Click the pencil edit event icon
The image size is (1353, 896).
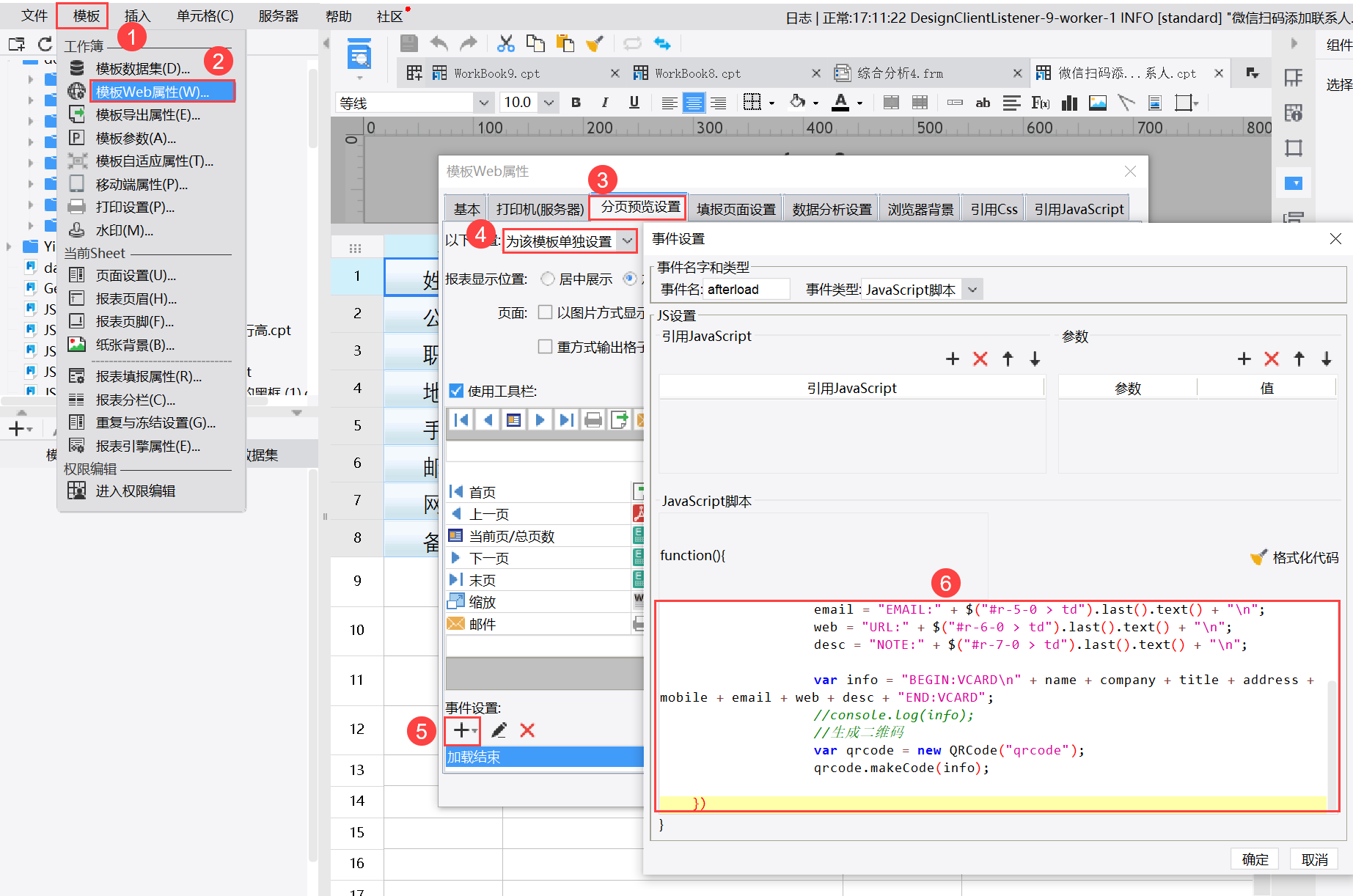click(499, 730)
